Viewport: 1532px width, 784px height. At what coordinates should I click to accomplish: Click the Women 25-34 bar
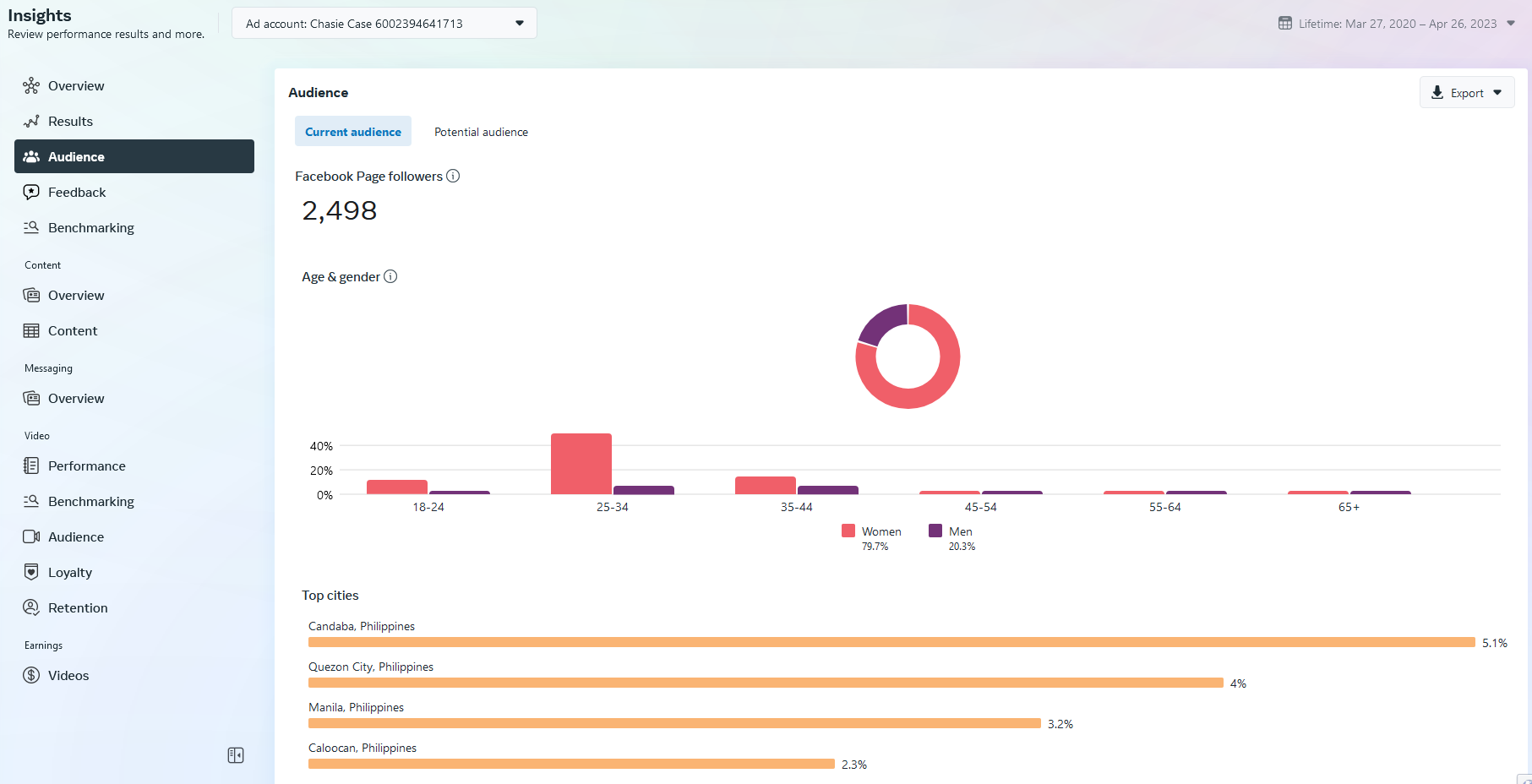[x=581, y=464]
